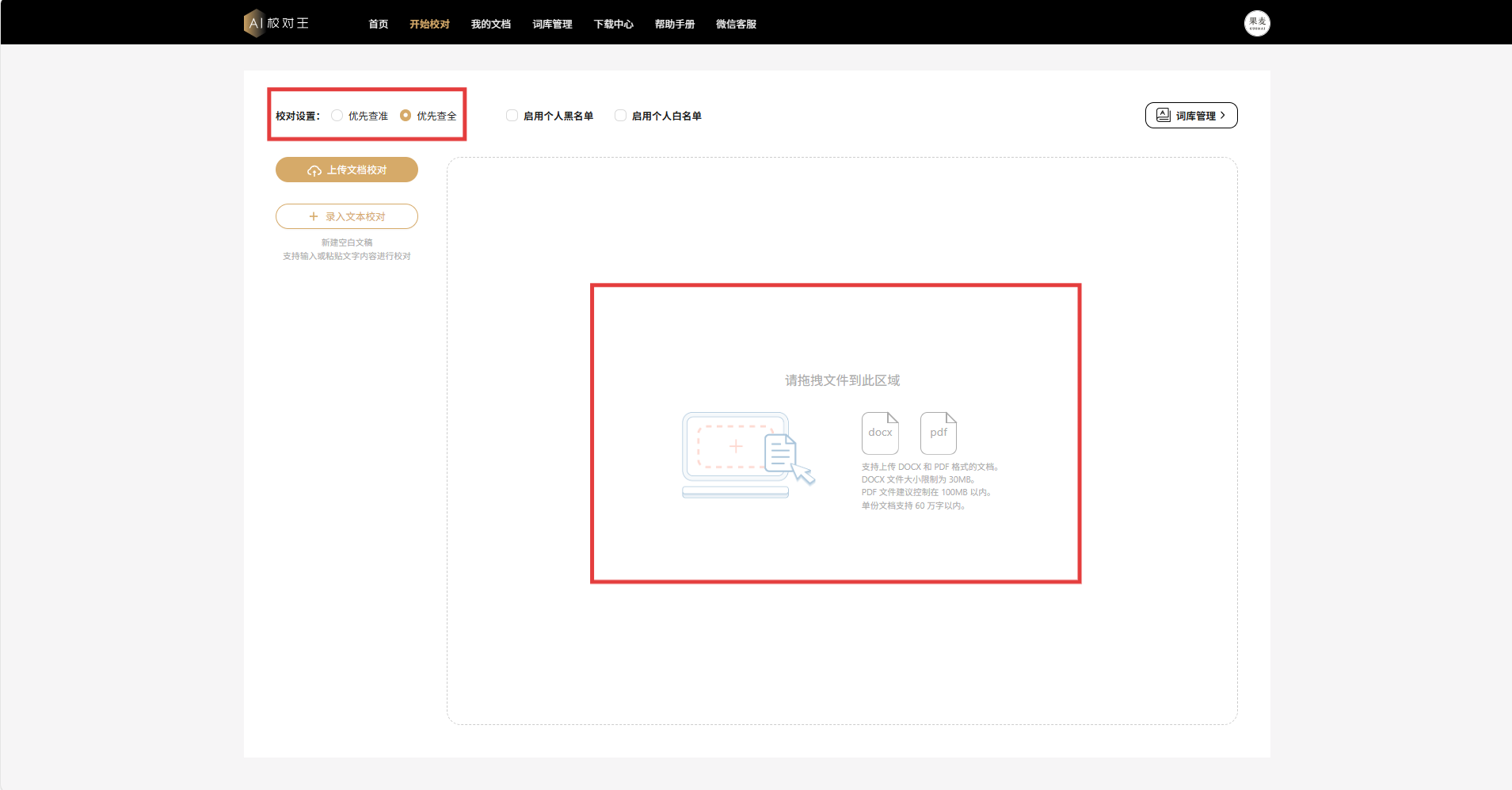This screenshot has width=1512, height=790.
Task: Enable the 启用个人白名单 checkbox
Action: pyautogui.click(x=621, y=116)
